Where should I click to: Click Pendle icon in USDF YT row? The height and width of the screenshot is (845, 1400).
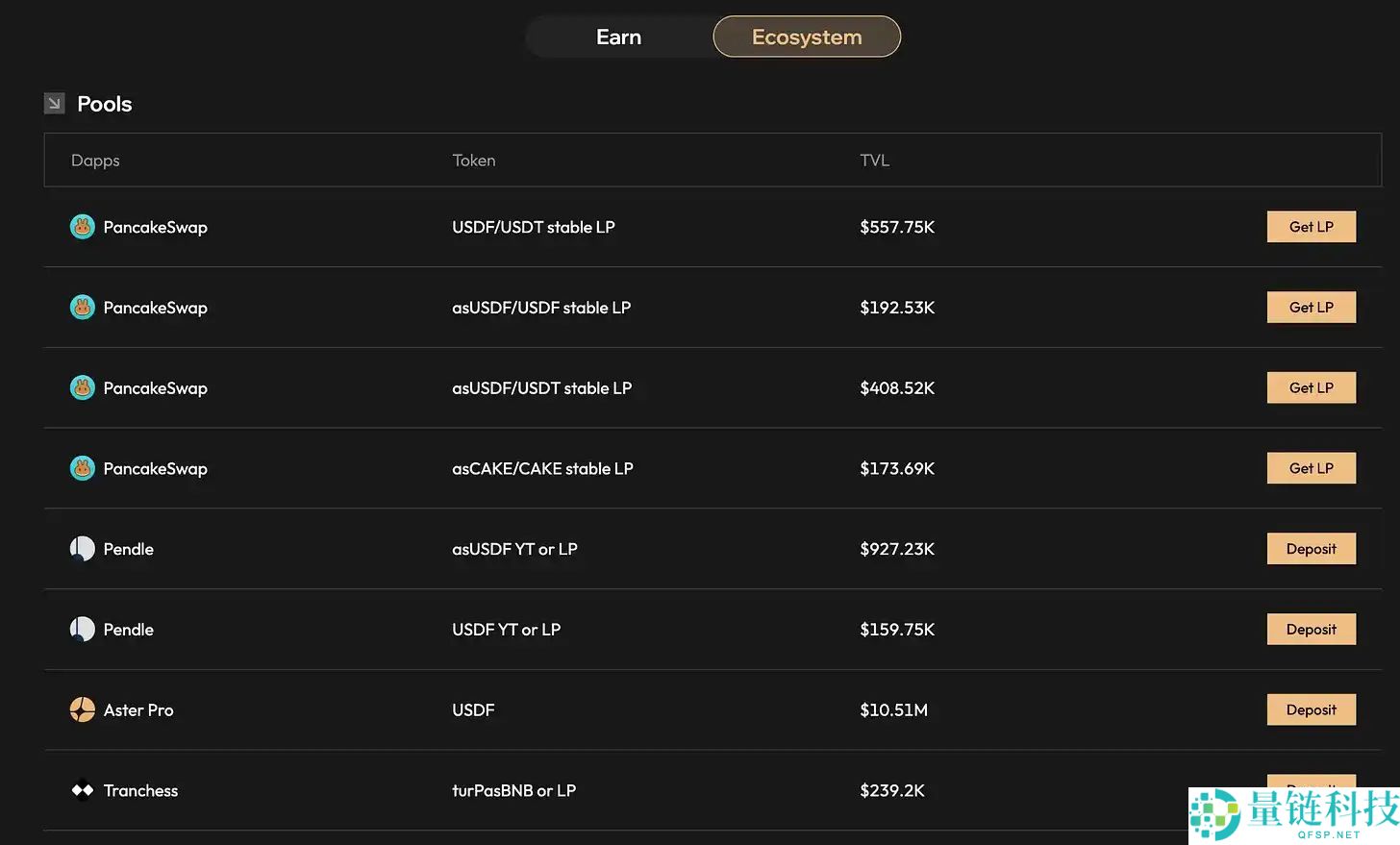click(x=83, y=630)
